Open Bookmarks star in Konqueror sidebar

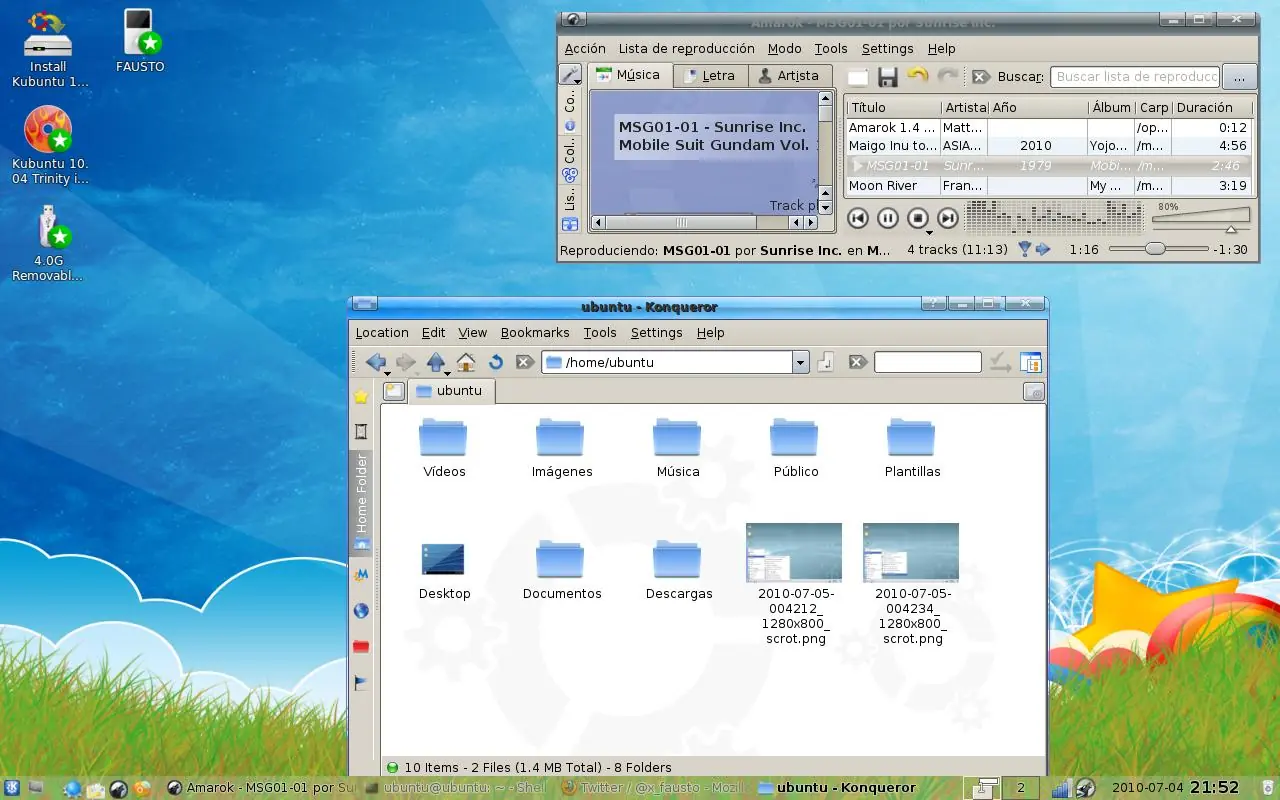point(361,397)
